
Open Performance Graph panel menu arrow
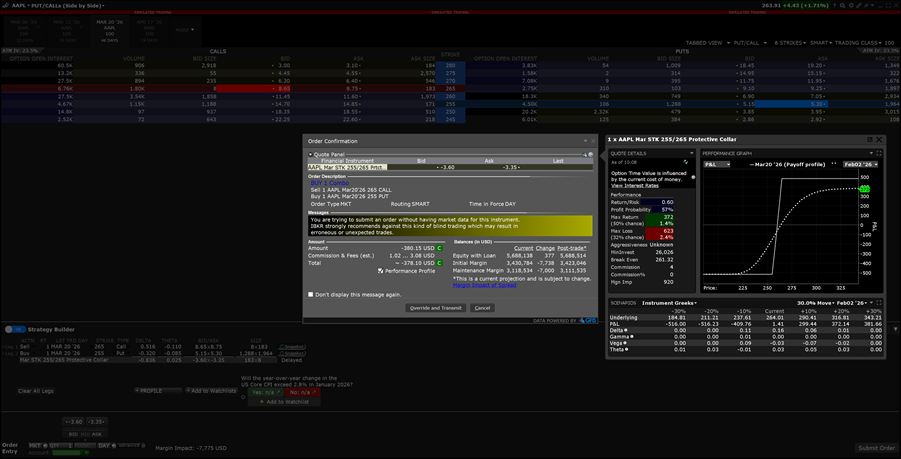(872, 153)
